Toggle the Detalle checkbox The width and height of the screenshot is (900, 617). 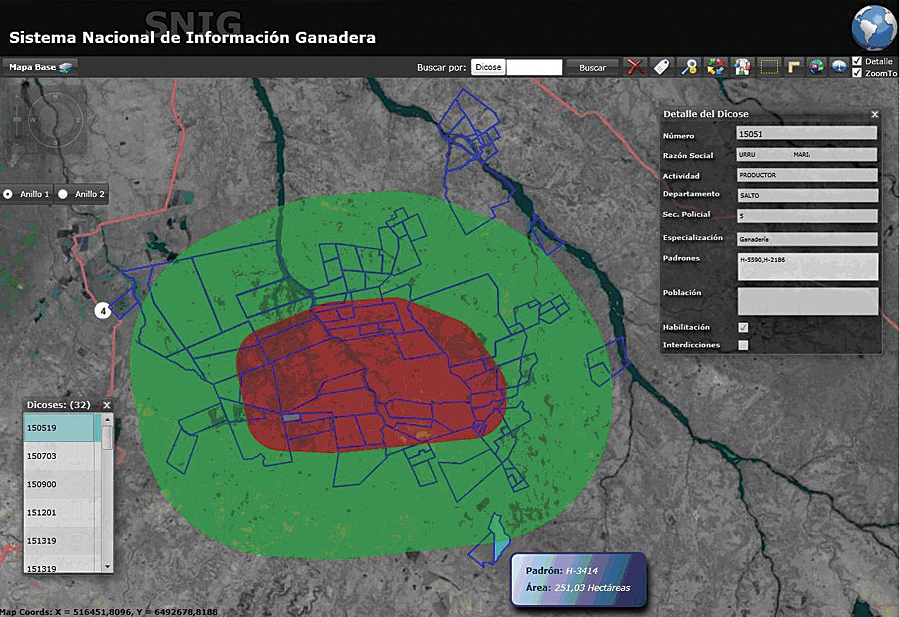click(857, 61)
